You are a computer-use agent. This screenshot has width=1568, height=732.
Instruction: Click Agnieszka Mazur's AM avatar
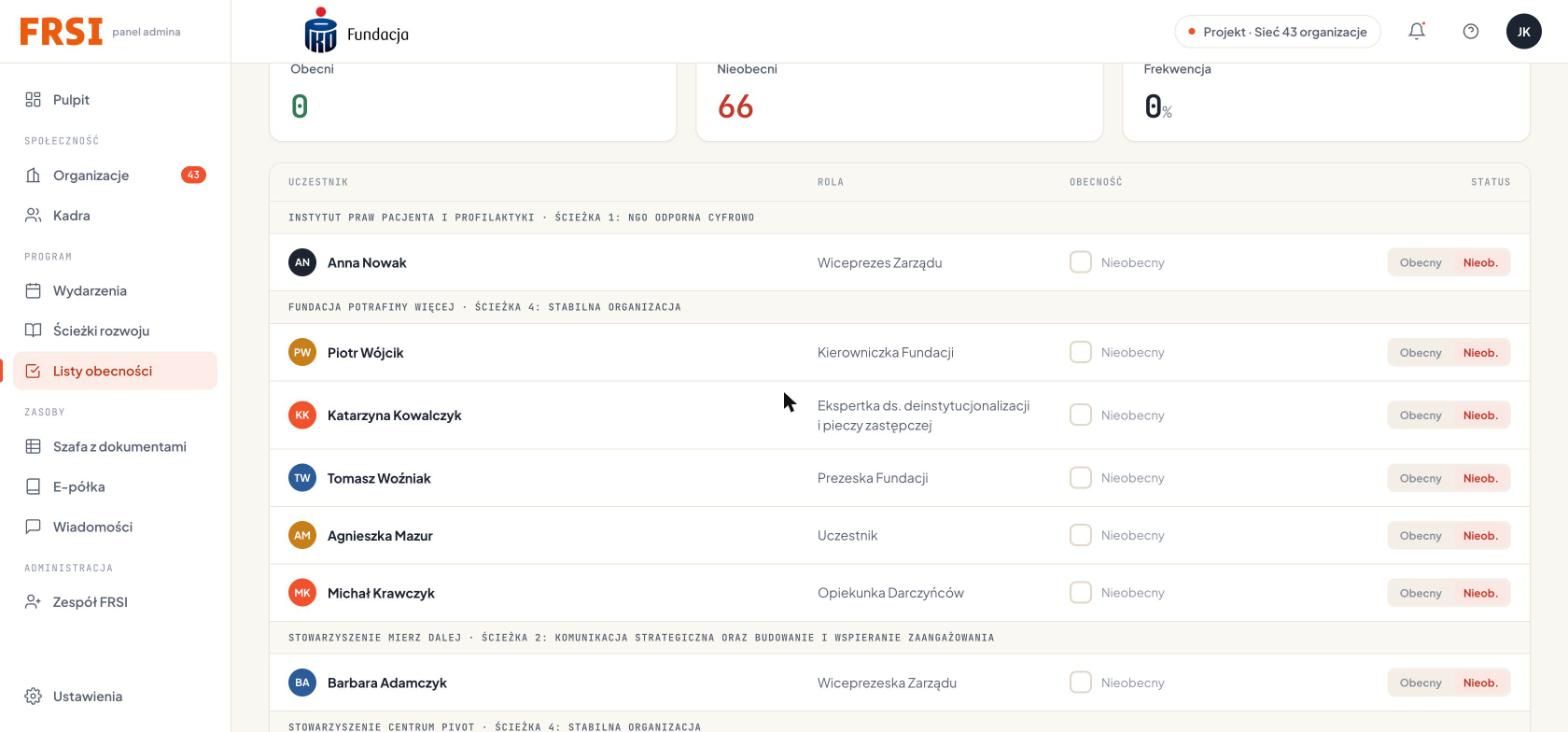302,535
